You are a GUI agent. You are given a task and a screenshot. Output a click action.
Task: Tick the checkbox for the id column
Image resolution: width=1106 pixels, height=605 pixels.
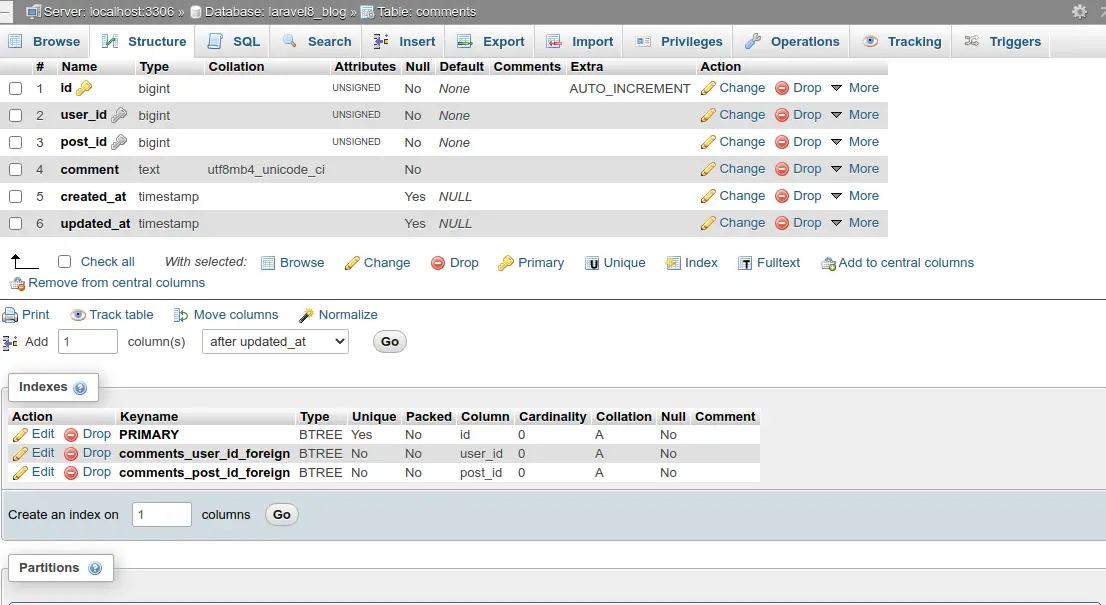pos(15,89)
